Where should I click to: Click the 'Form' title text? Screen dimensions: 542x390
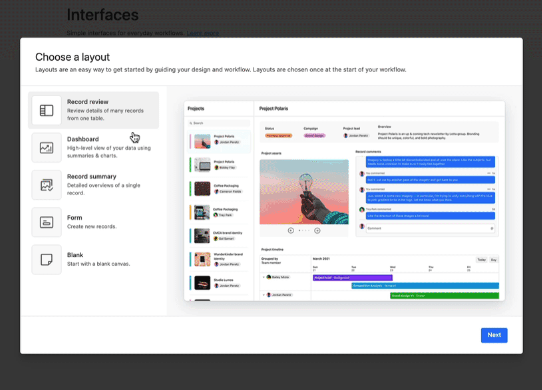coord(75,217)
